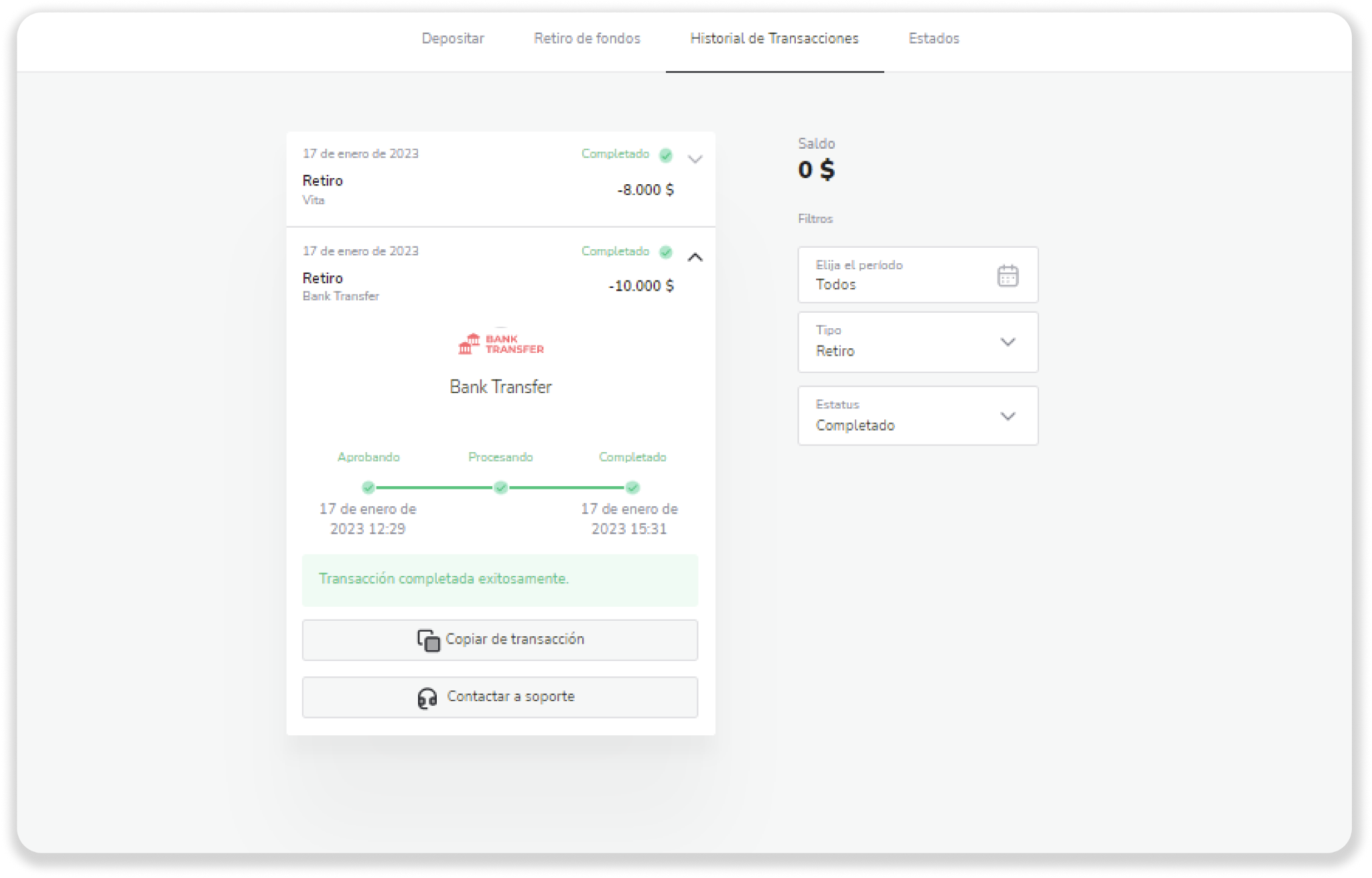This screenshot has width=1372, height=878.
Task: Click the calendar icon in period filter
Action: click(1008, 275)
